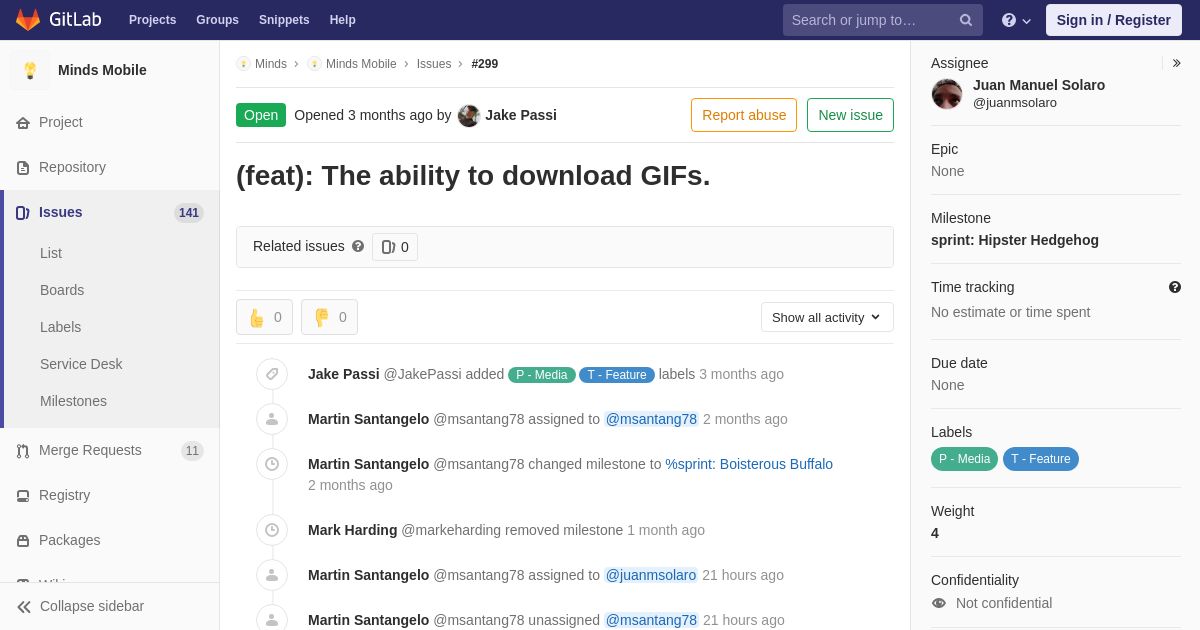The width and height of the screenshot is (1200, 630).
Task: Click the thumbs down reaction button
Action: coord(329,317)
